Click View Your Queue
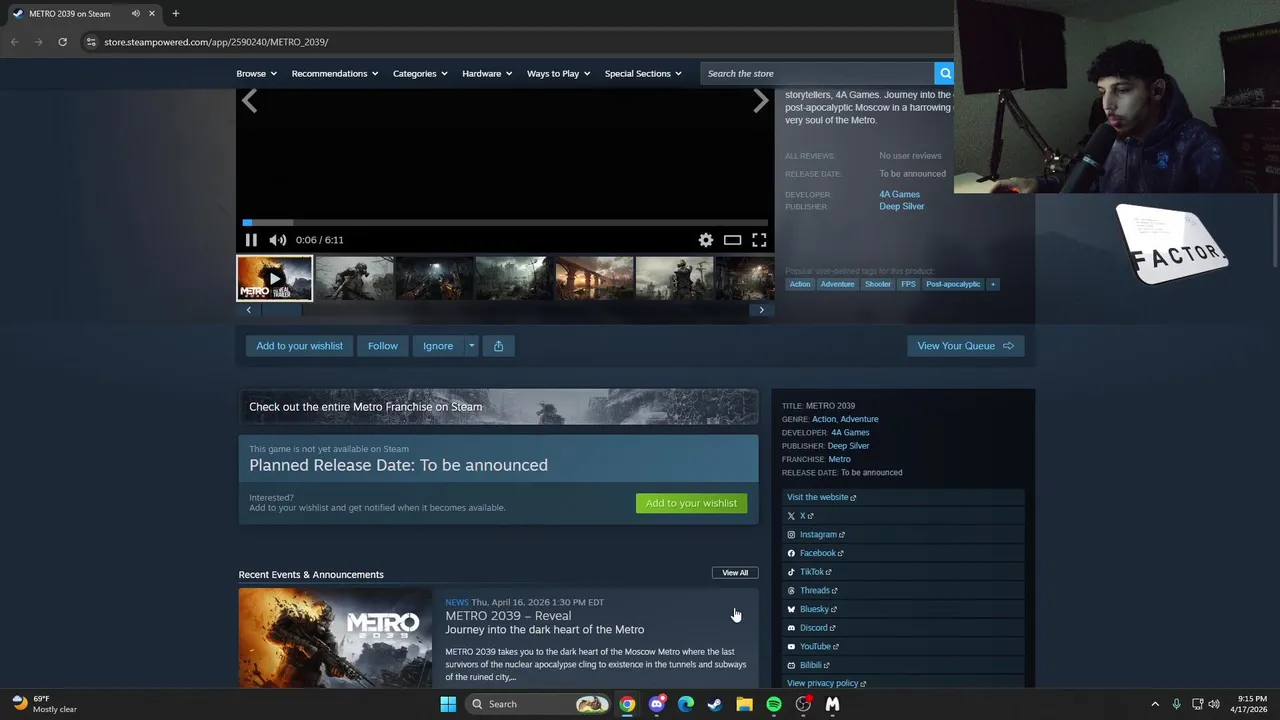 coord(965,346)
